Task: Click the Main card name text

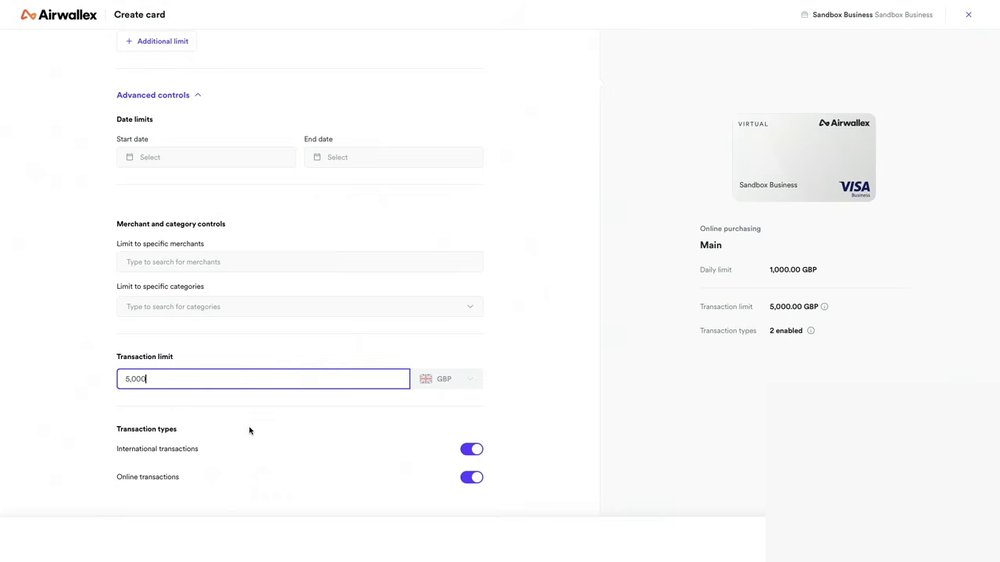Action: 710,245
